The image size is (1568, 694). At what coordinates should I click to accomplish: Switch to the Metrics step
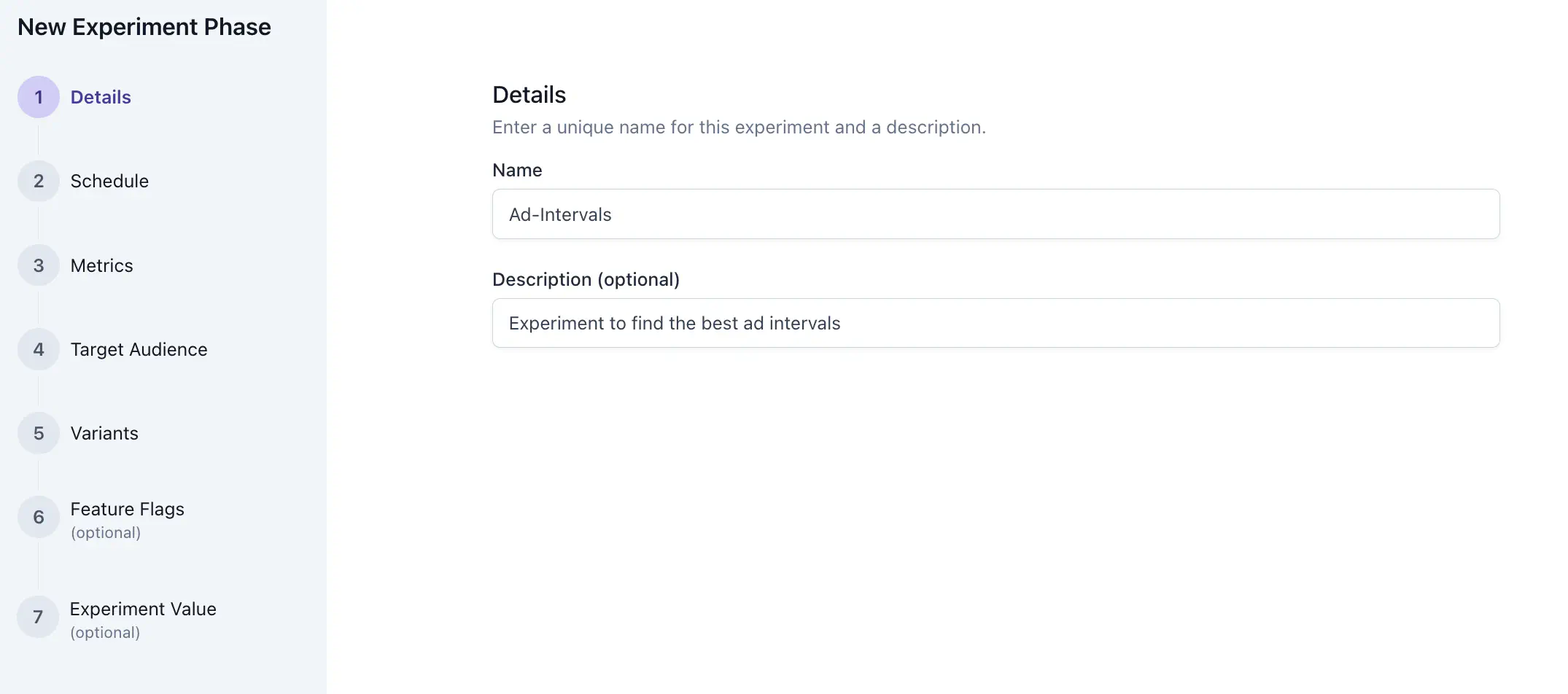[x=101, y=265]
